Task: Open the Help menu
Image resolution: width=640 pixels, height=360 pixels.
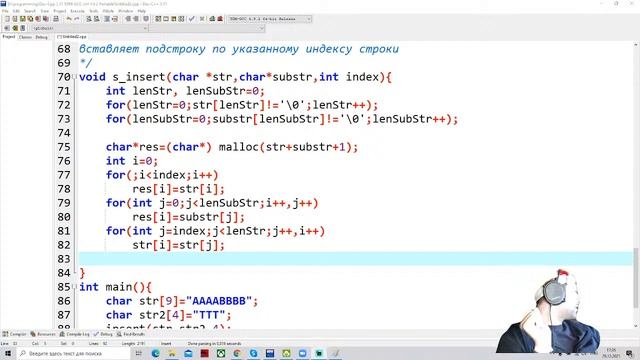Action: [142, 11]
